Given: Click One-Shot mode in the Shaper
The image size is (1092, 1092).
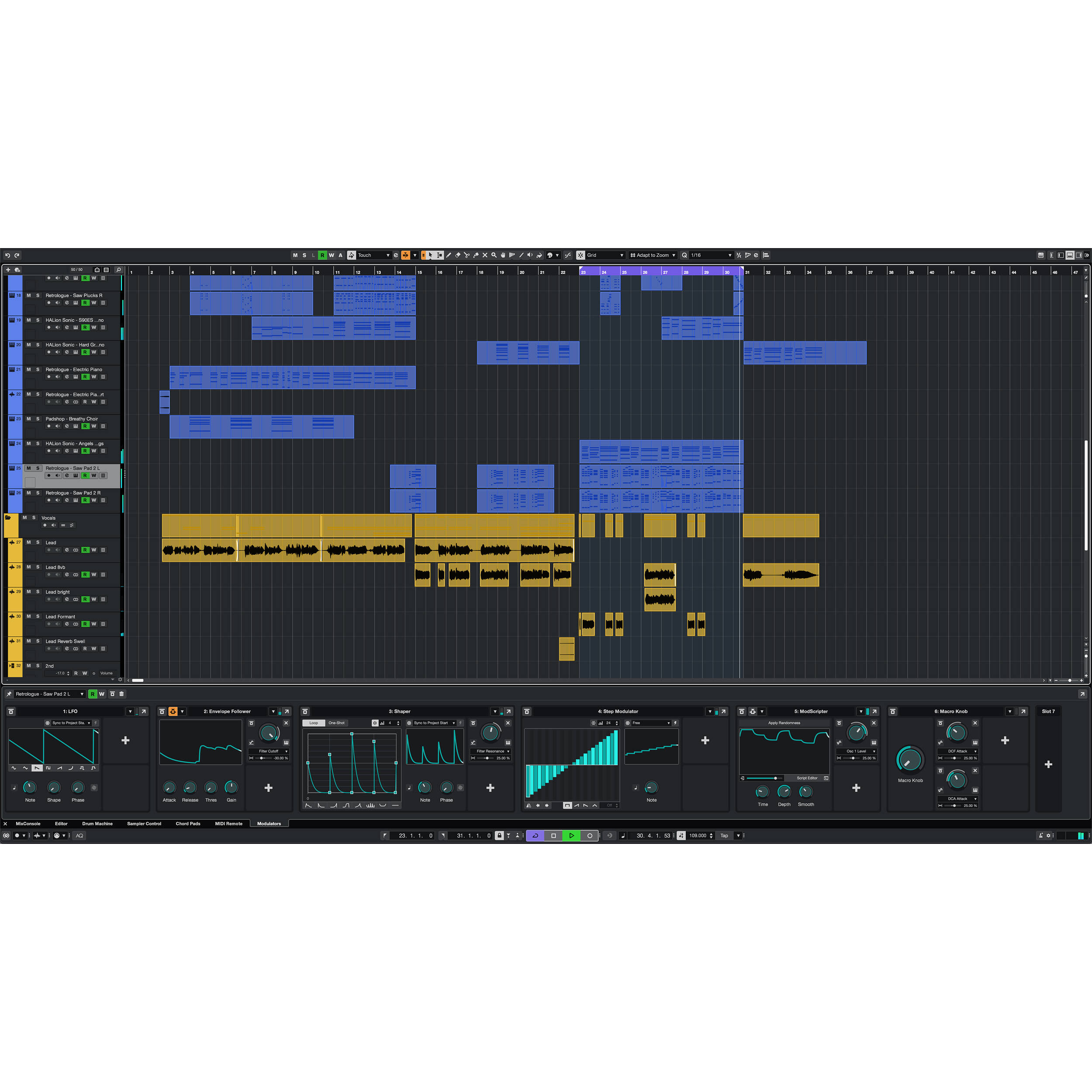Looking at the screenshot, I should [336, 723].
